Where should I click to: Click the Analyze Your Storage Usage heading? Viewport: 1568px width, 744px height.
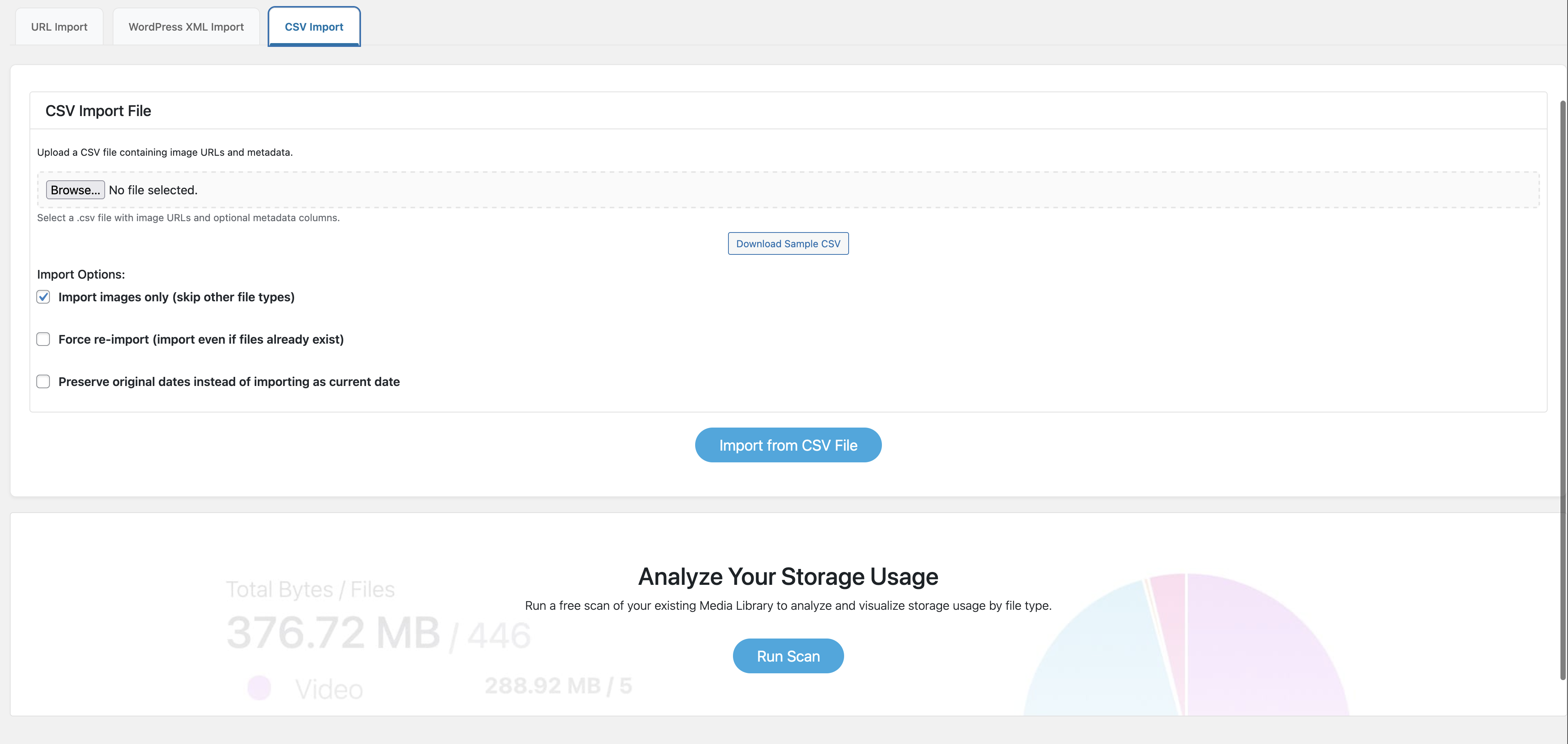point(788,576)
